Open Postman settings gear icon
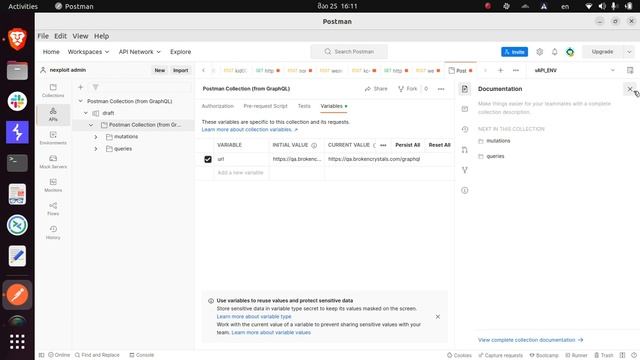Image resolution: width=640 pixels, height=360 pixels. click(x=540, y=52)
